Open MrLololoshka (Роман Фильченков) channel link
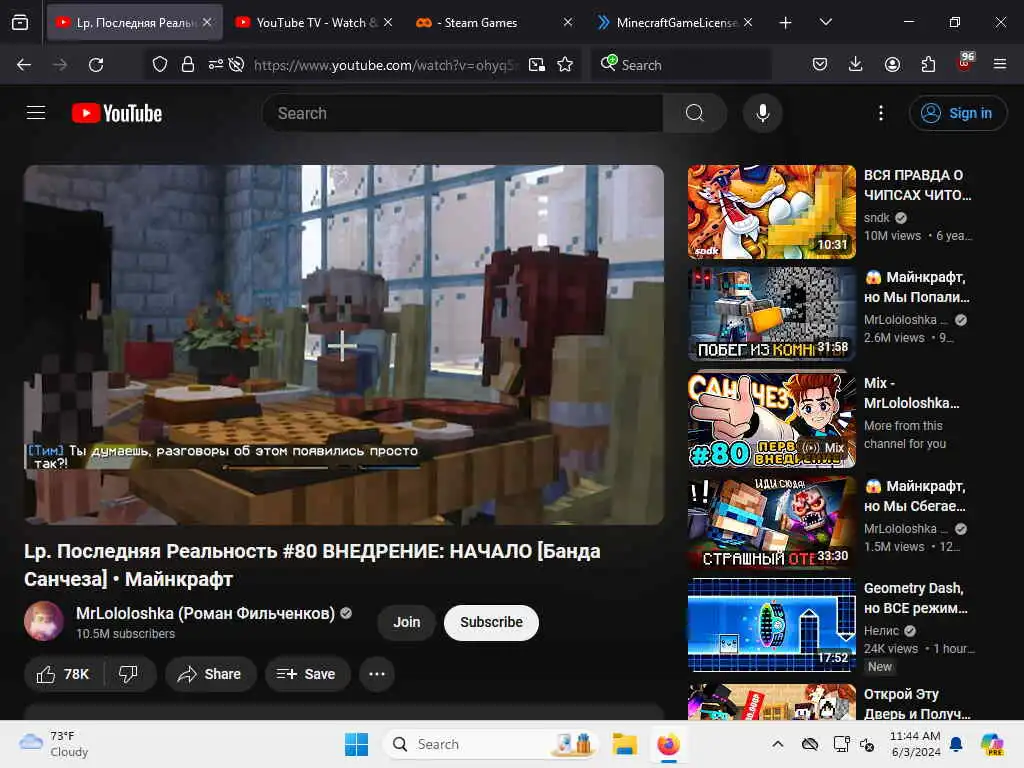This screenshot has width=1024, height=768. (x=205, y=613)
